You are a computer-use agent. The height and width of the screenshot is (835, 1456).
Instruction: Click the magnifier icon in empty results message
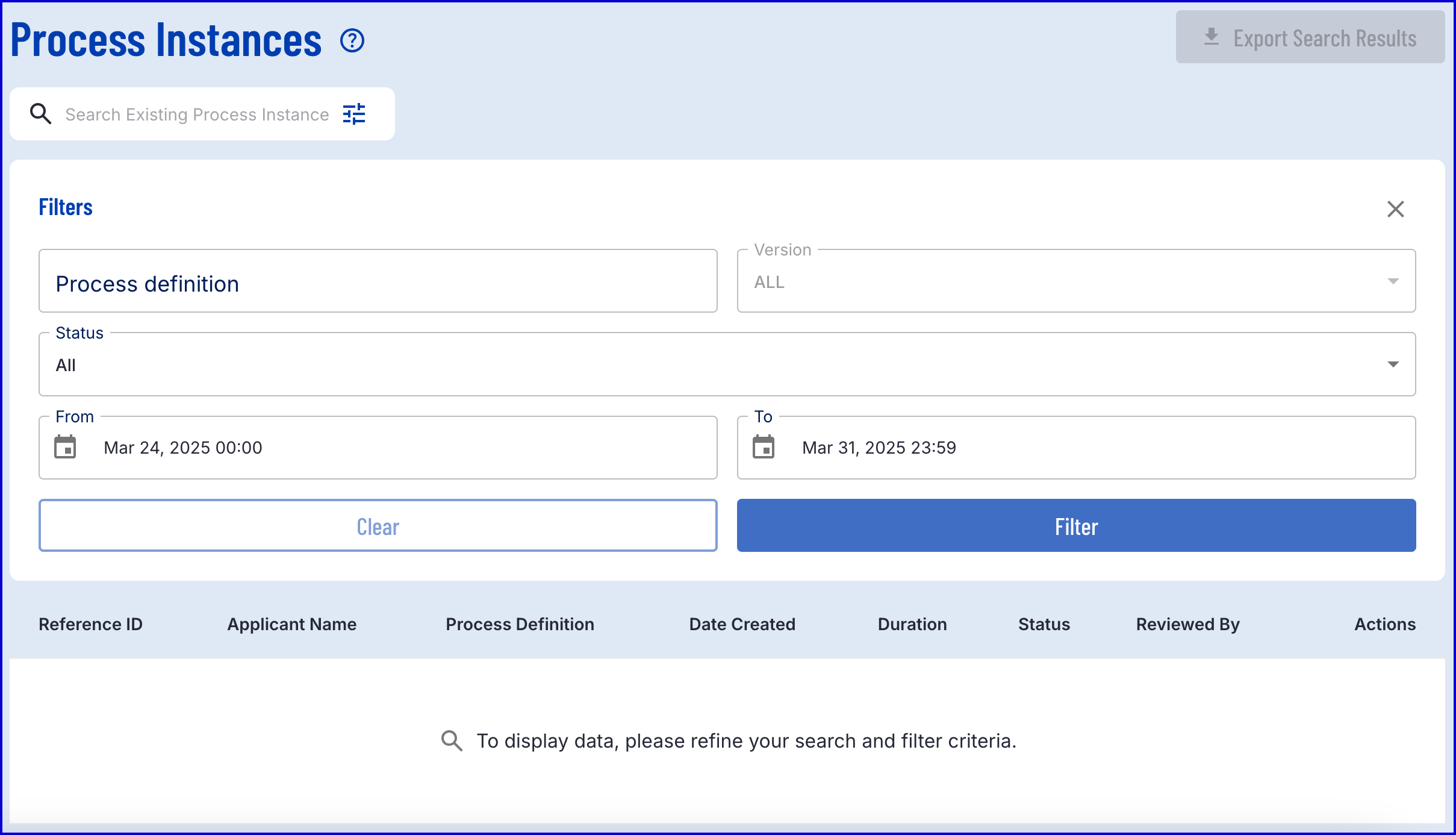tap(452, 740)
